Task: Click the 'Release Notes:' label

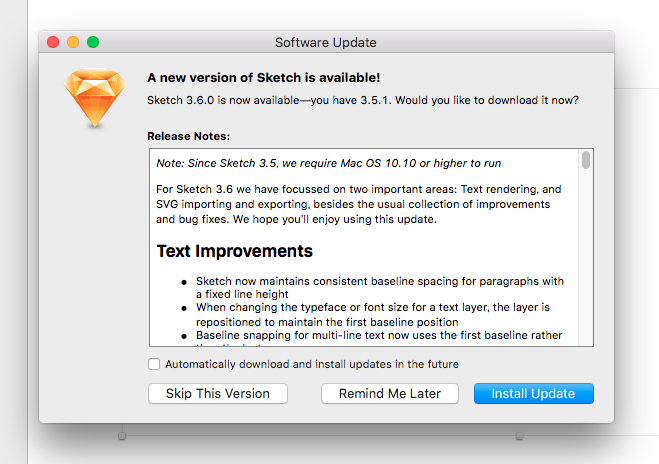Action: [189, 136]
